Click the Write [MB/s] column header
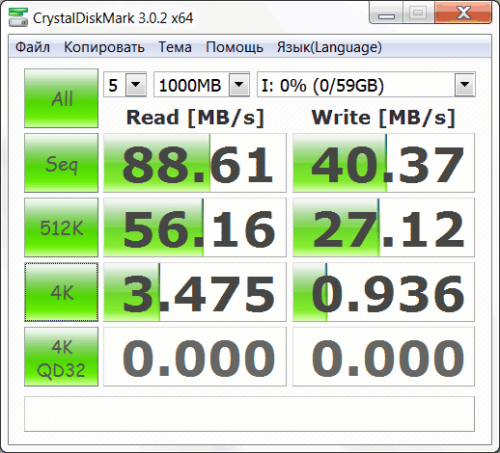 [x=383, y=118]
